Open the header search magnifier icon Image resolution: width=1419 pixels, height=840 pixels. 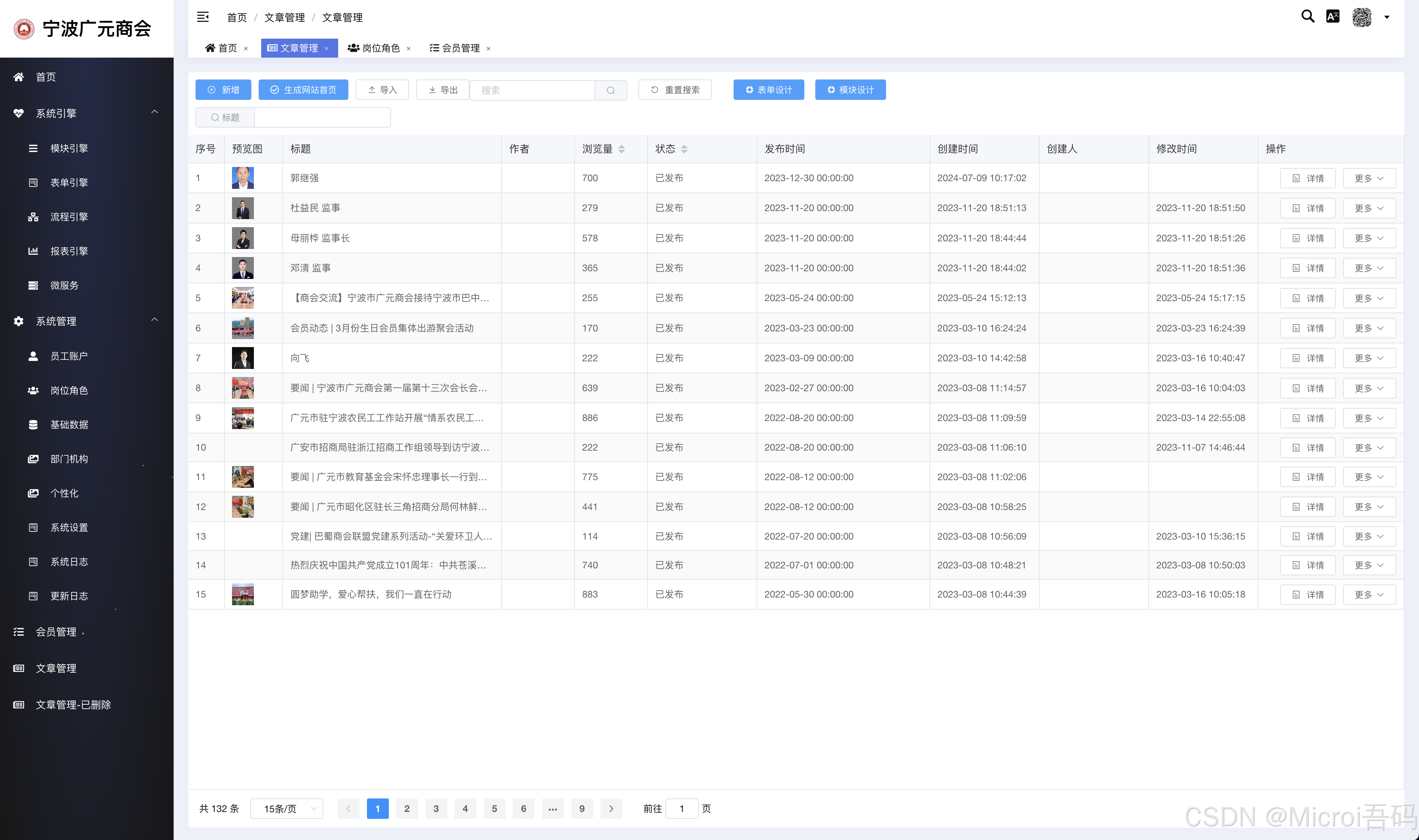[x=1307, y=16]
